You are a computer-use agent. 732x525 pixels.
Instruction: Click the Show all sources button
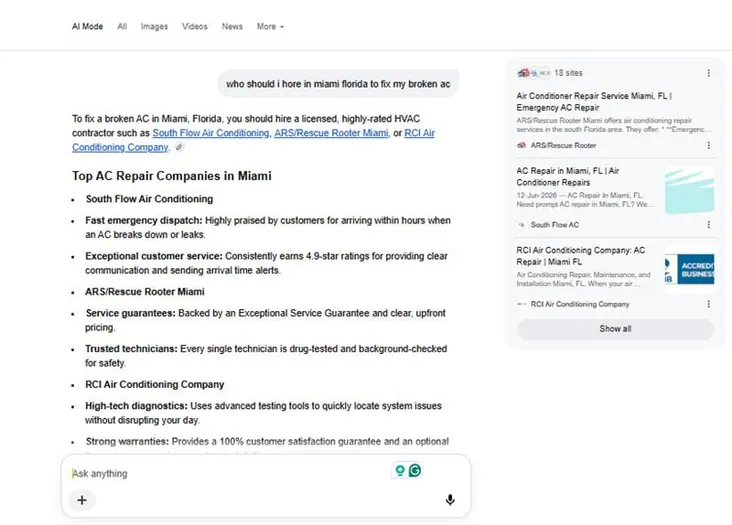(x=615, y=329)
